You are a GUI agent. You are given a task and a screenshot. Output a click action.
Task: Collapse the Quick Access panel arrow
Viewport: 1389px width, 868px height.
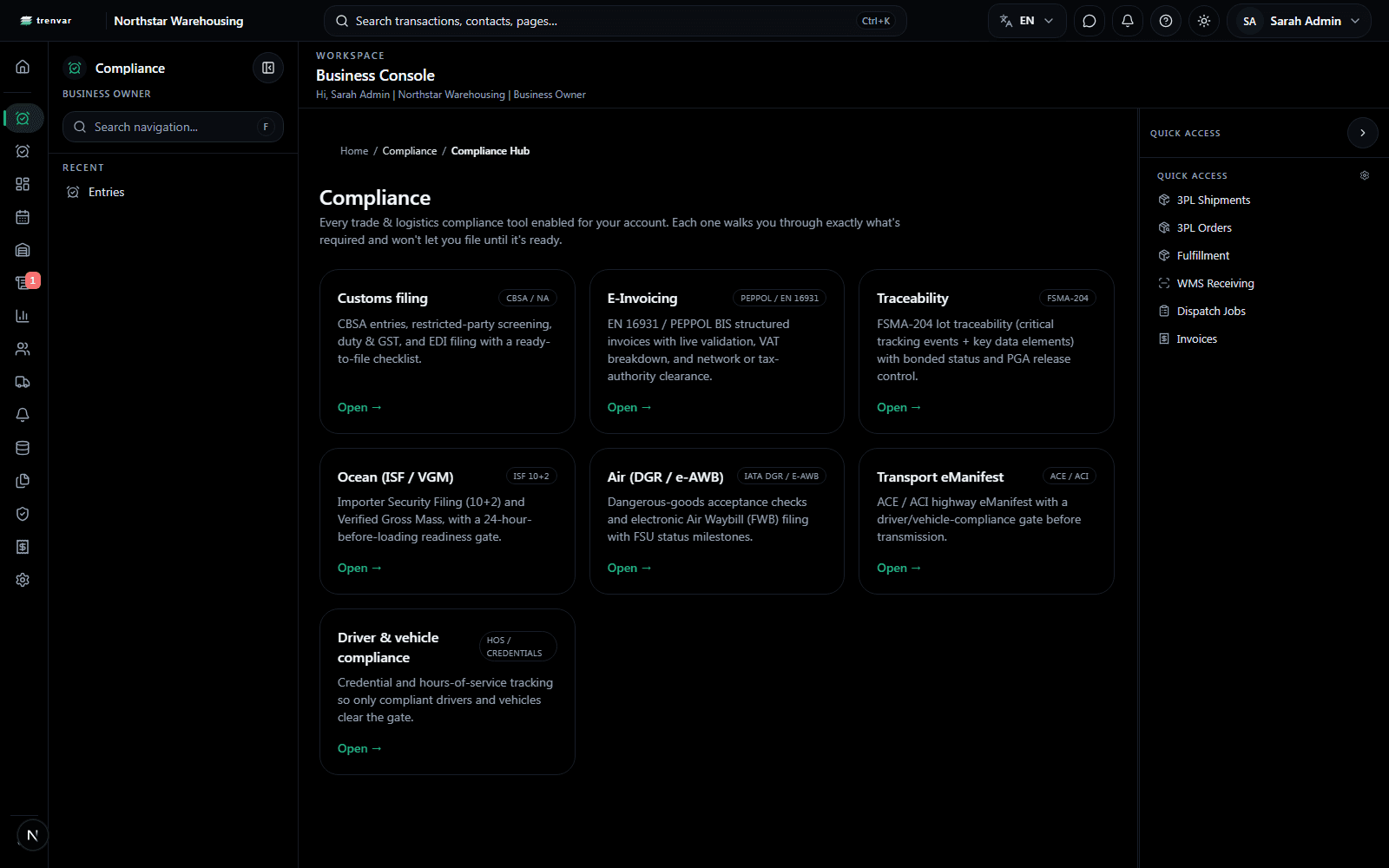[x=1363, y=133]
